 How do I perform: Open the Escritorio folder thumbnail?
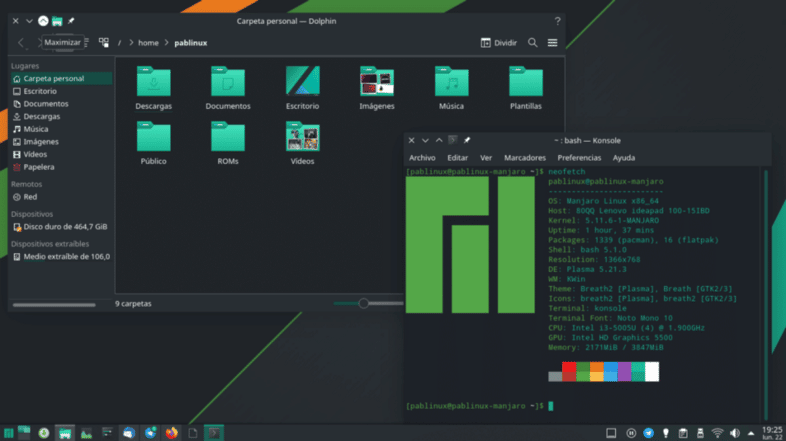tap(302, 81)
